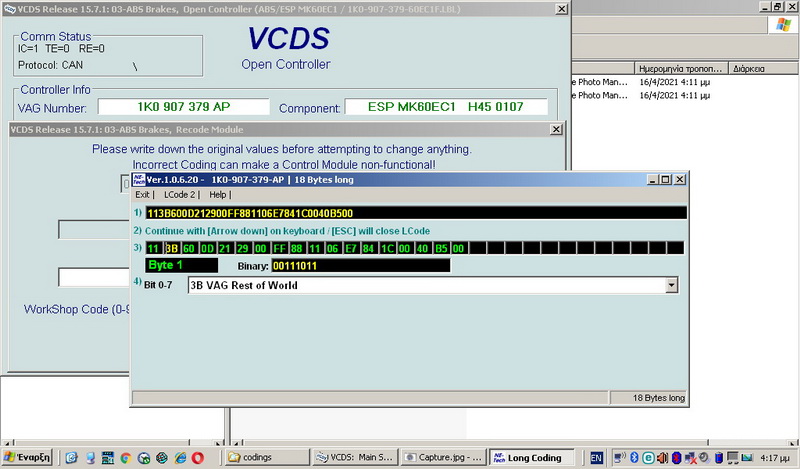Open Chrome from the quick launch bar
Image resolution: width=800 pixels, height=469 pixels.
126,458
